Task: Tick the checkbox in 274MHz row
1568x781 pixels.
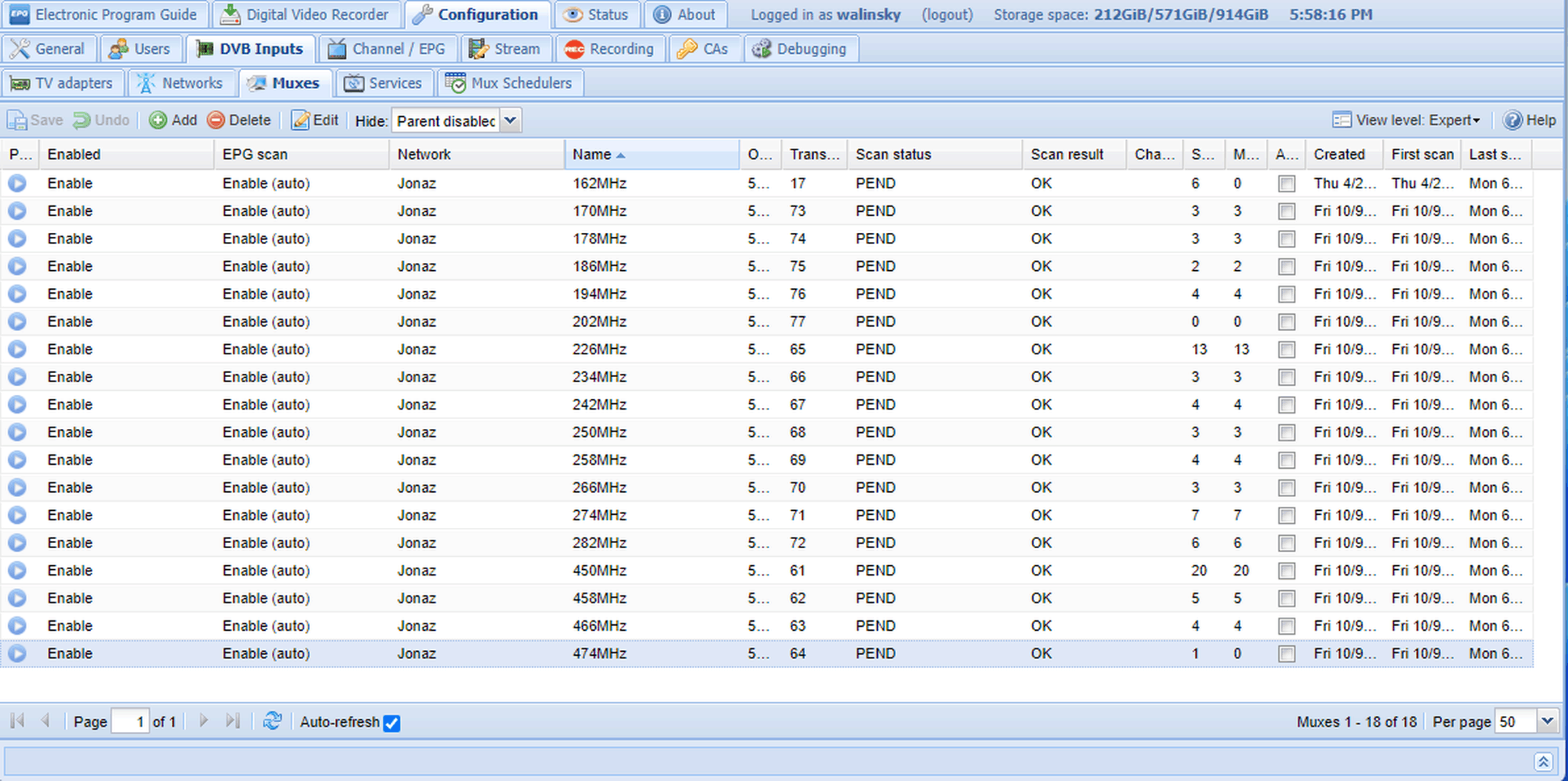Action: click(1287, 515)
